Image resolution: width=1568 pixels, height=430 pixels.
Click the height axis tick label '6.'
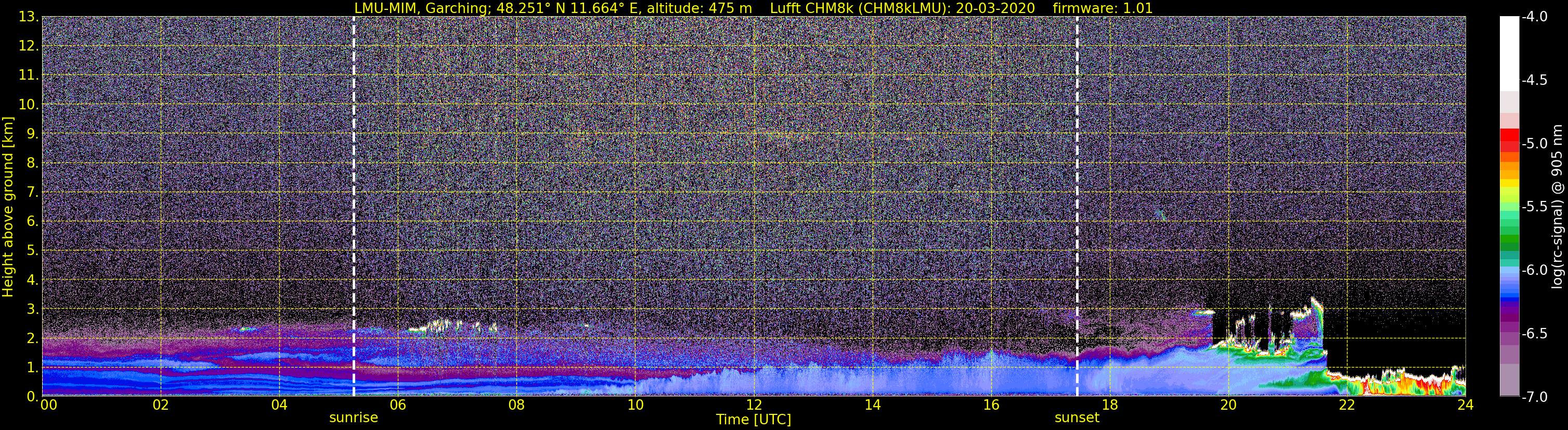[x=33, y=222]
